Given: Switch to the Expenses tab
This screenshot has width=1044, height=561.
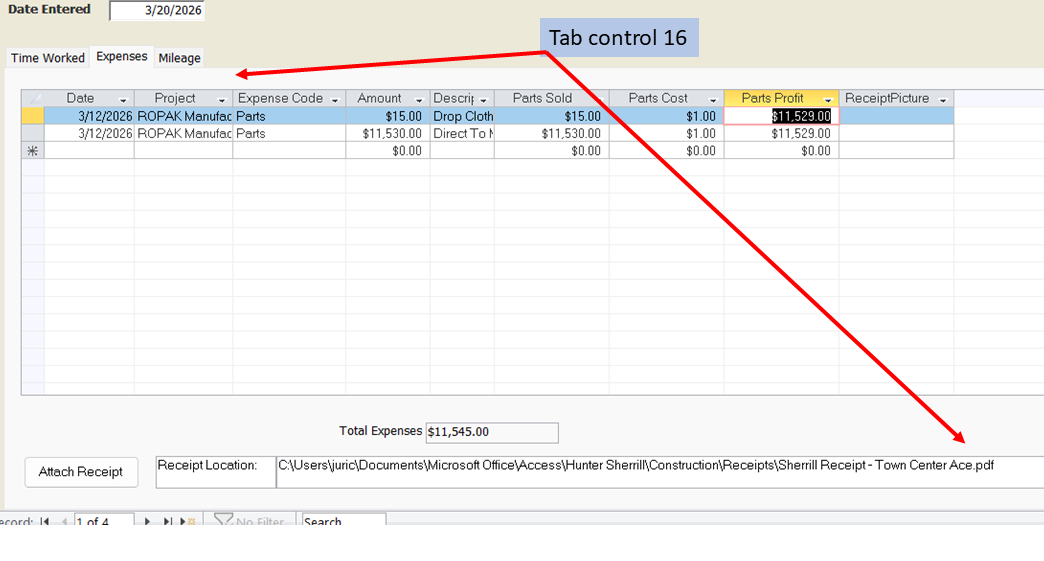Looking at the screenshot, I should pos(122,57).
